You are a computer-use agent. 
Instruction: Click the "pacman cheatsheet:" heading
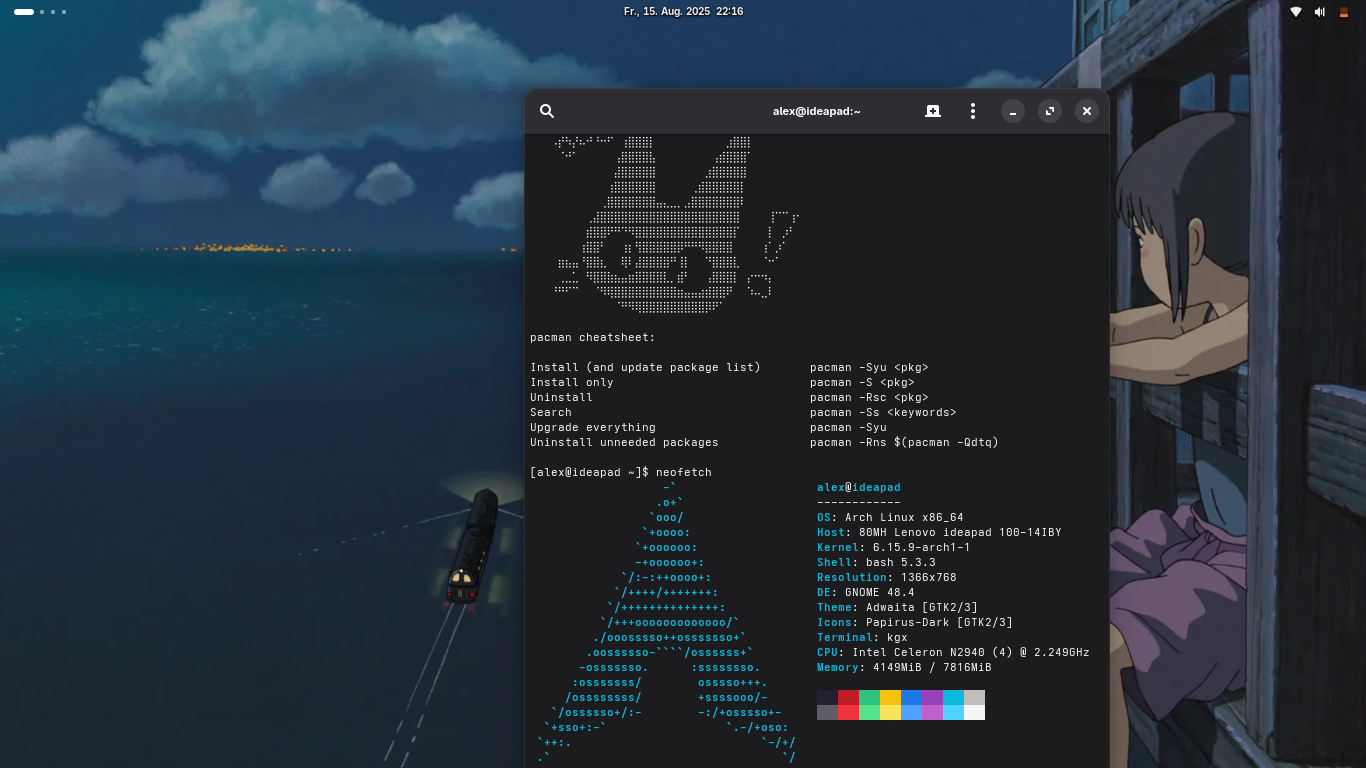pos(593,338)
